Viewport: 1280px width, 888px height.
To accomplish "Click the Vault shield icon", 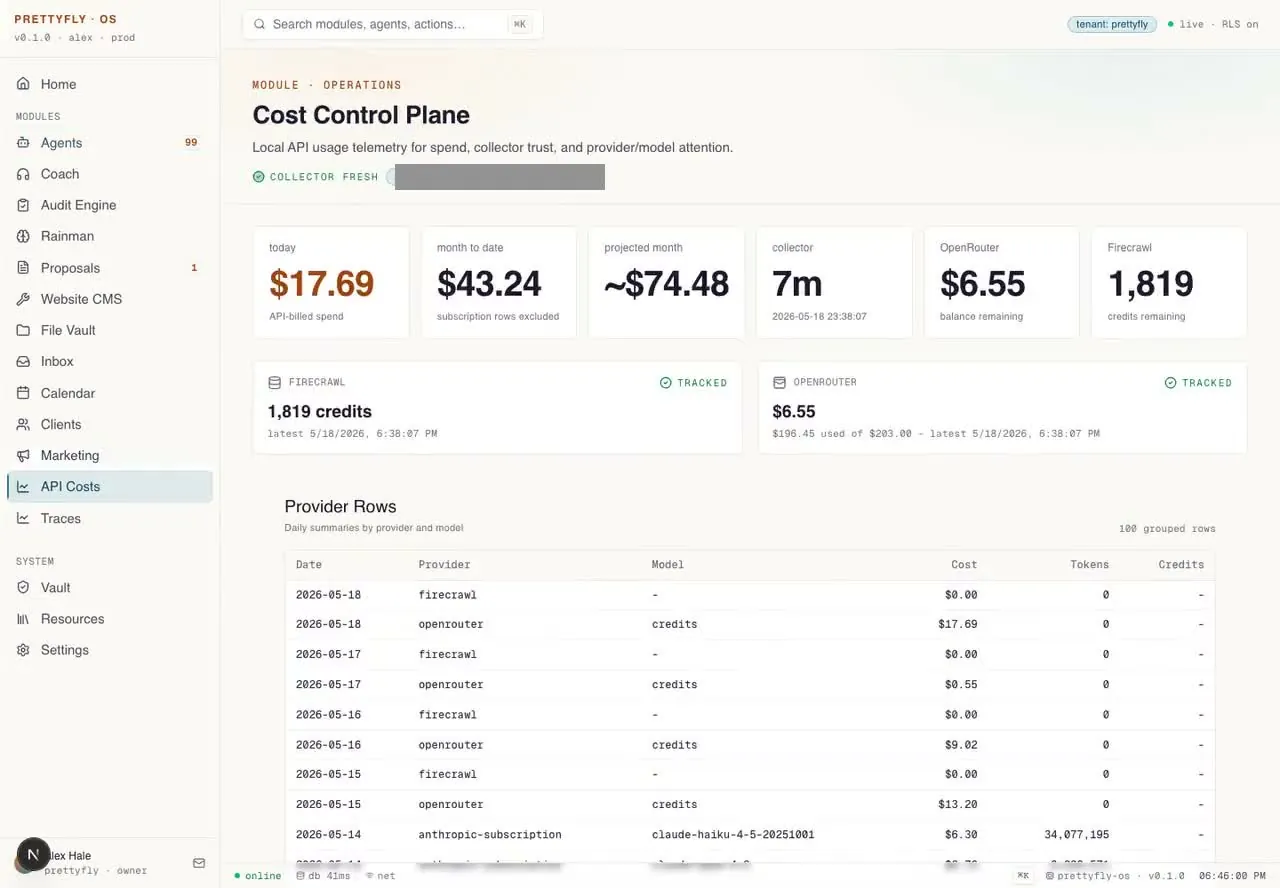I will (x=23, y=588).
